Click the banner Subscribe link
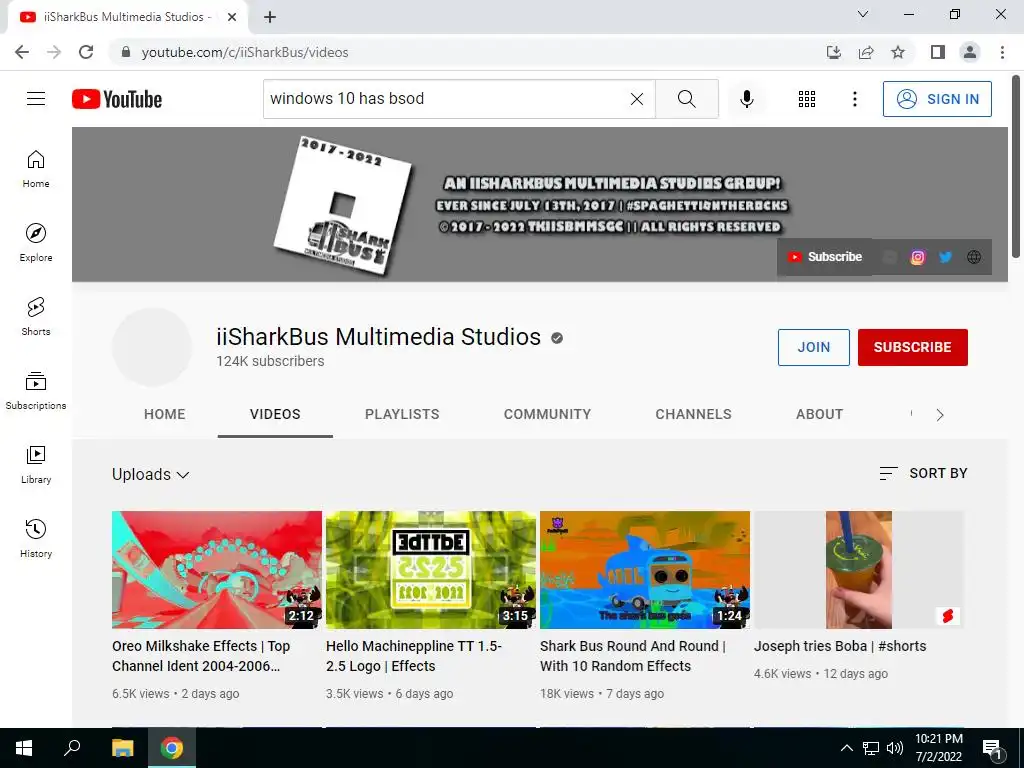 click(824, 257)
